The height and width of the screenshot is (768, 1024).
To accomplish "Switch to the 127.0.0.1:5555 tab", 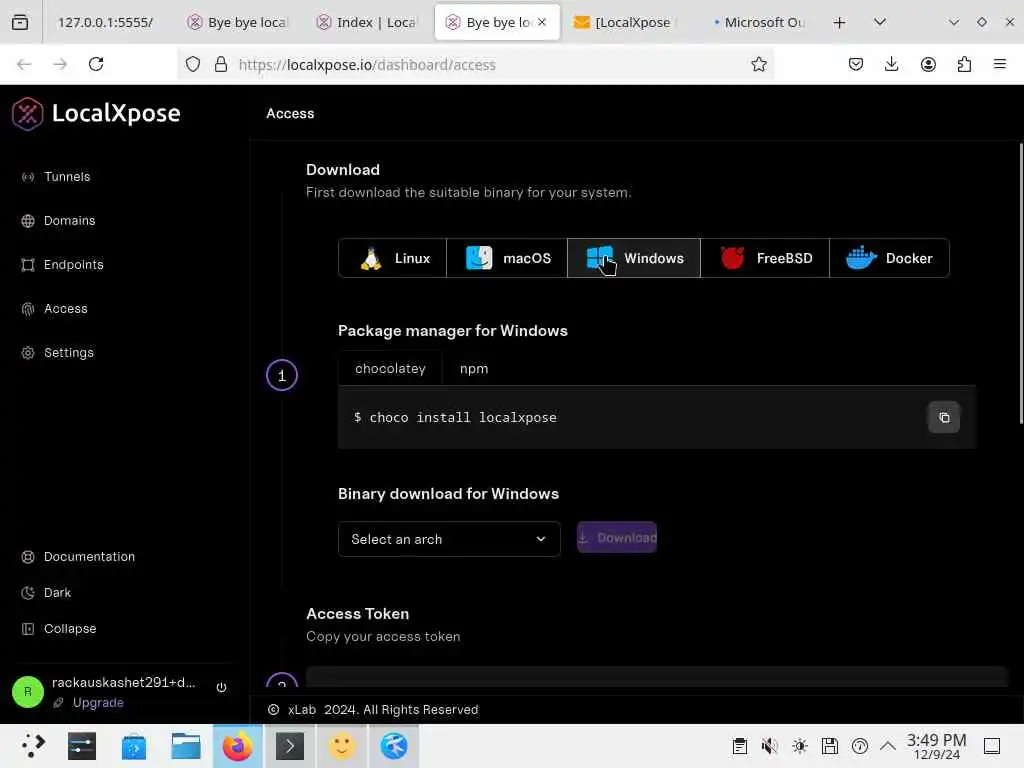I will [105, 22].
